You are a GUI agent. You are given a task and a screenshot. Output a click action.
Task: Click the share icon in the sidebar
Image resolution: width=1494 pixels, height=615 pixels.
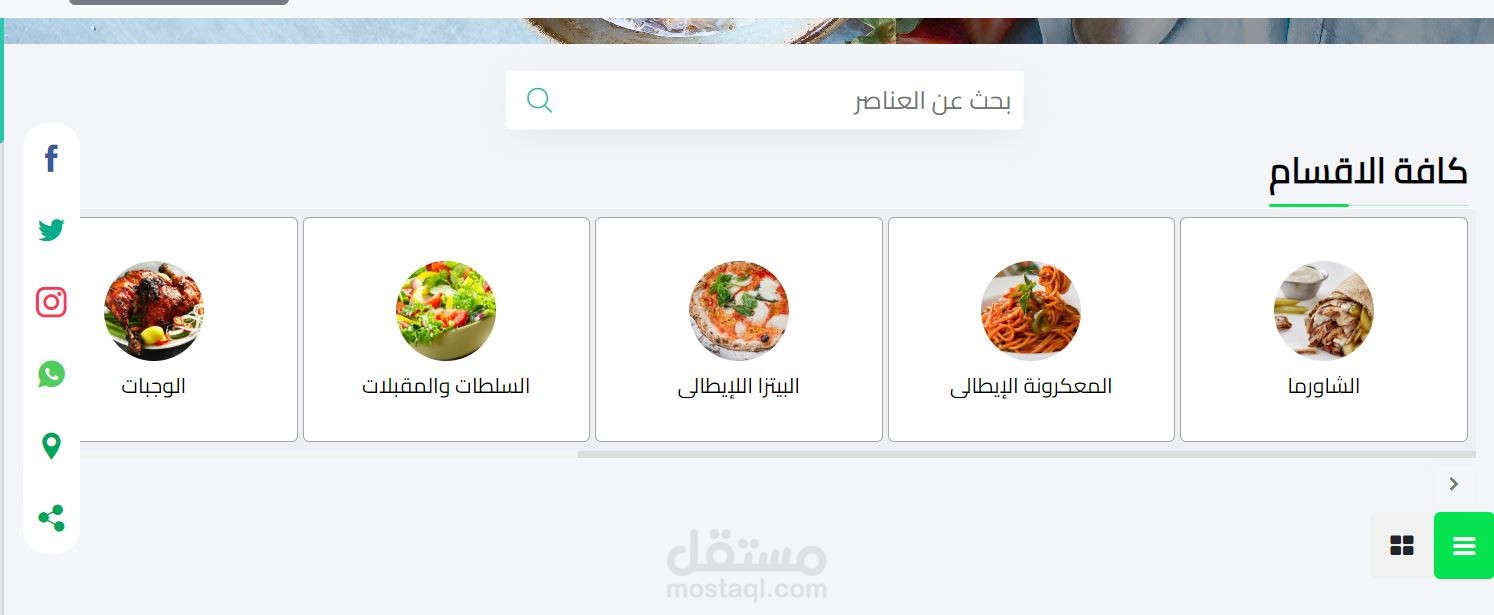coord(51,518)
